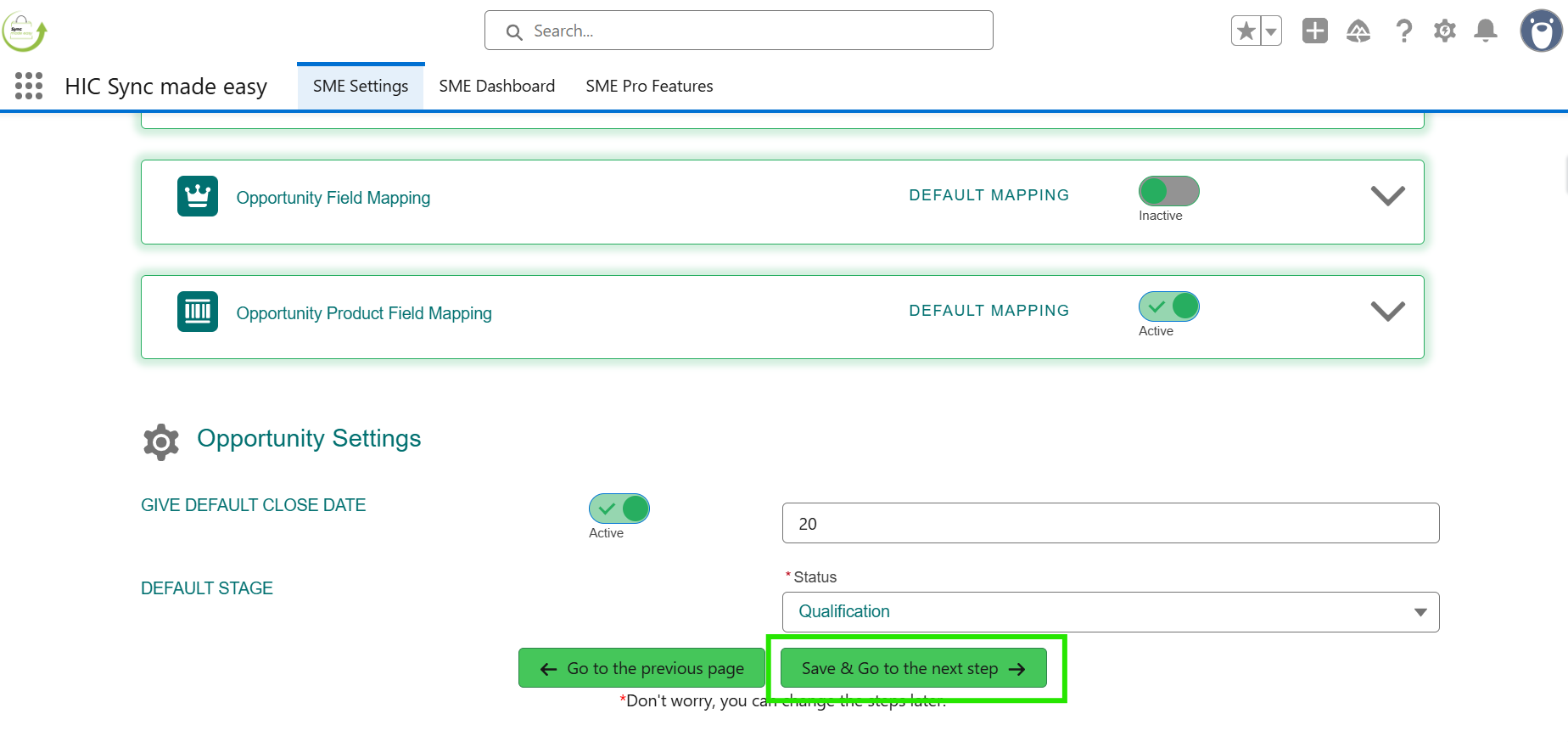Click the Trailhead guidance icon

coord(1358,31)
